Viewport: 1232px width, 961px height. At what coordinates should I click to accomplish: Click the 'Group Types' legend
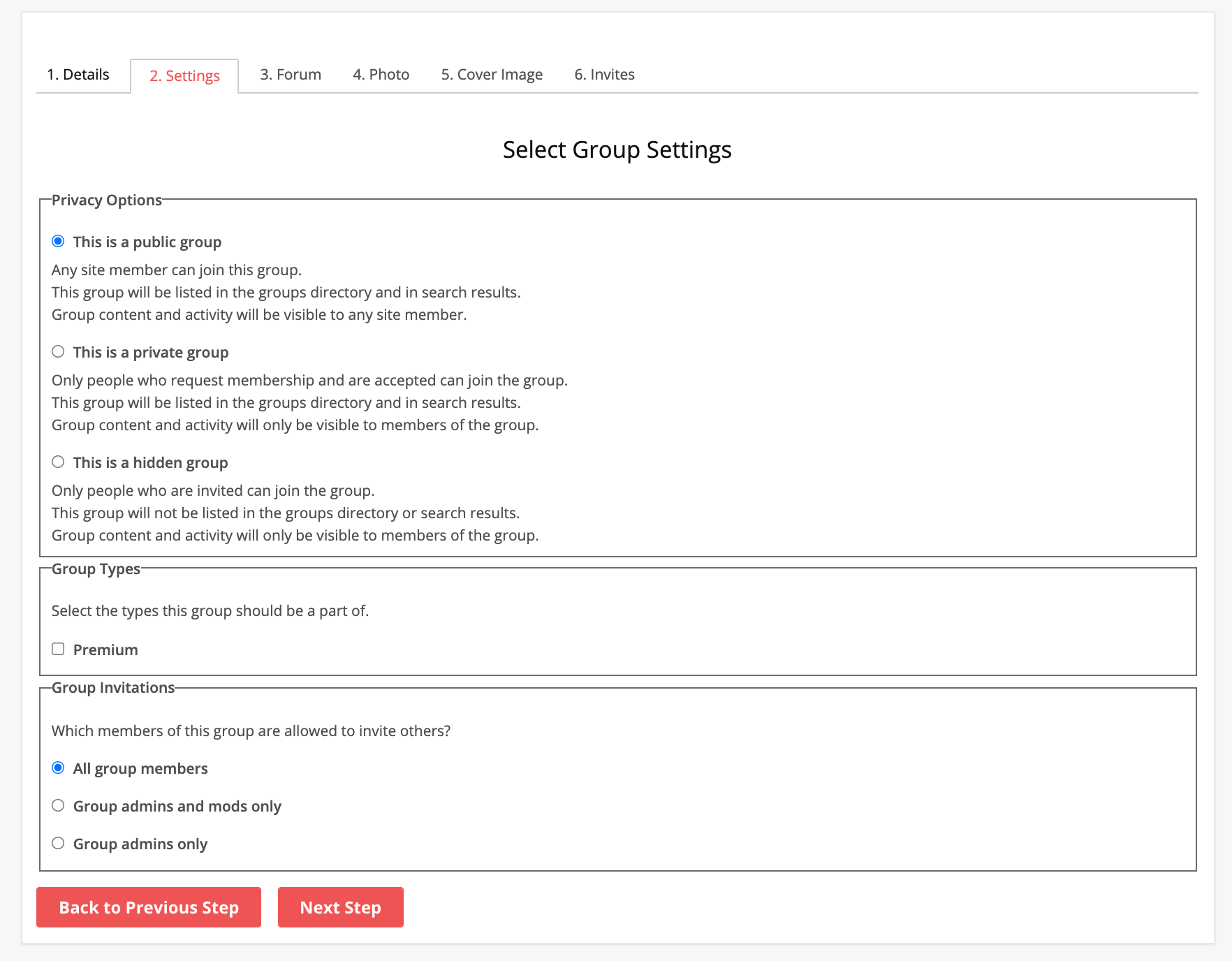[x=96, y=569]
